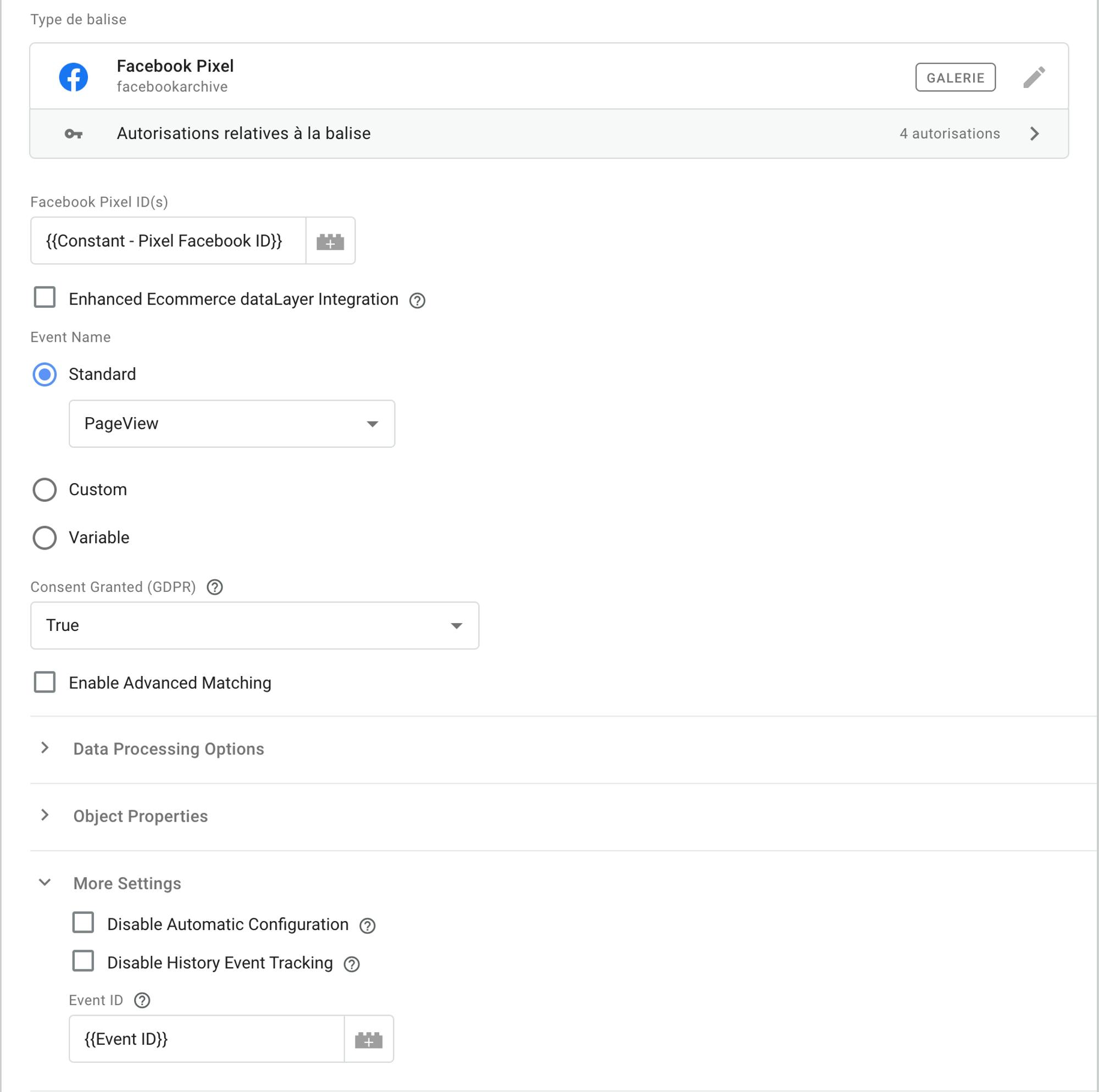Select the Variable event name radio

pyautogui.click(x=45, y=537)
